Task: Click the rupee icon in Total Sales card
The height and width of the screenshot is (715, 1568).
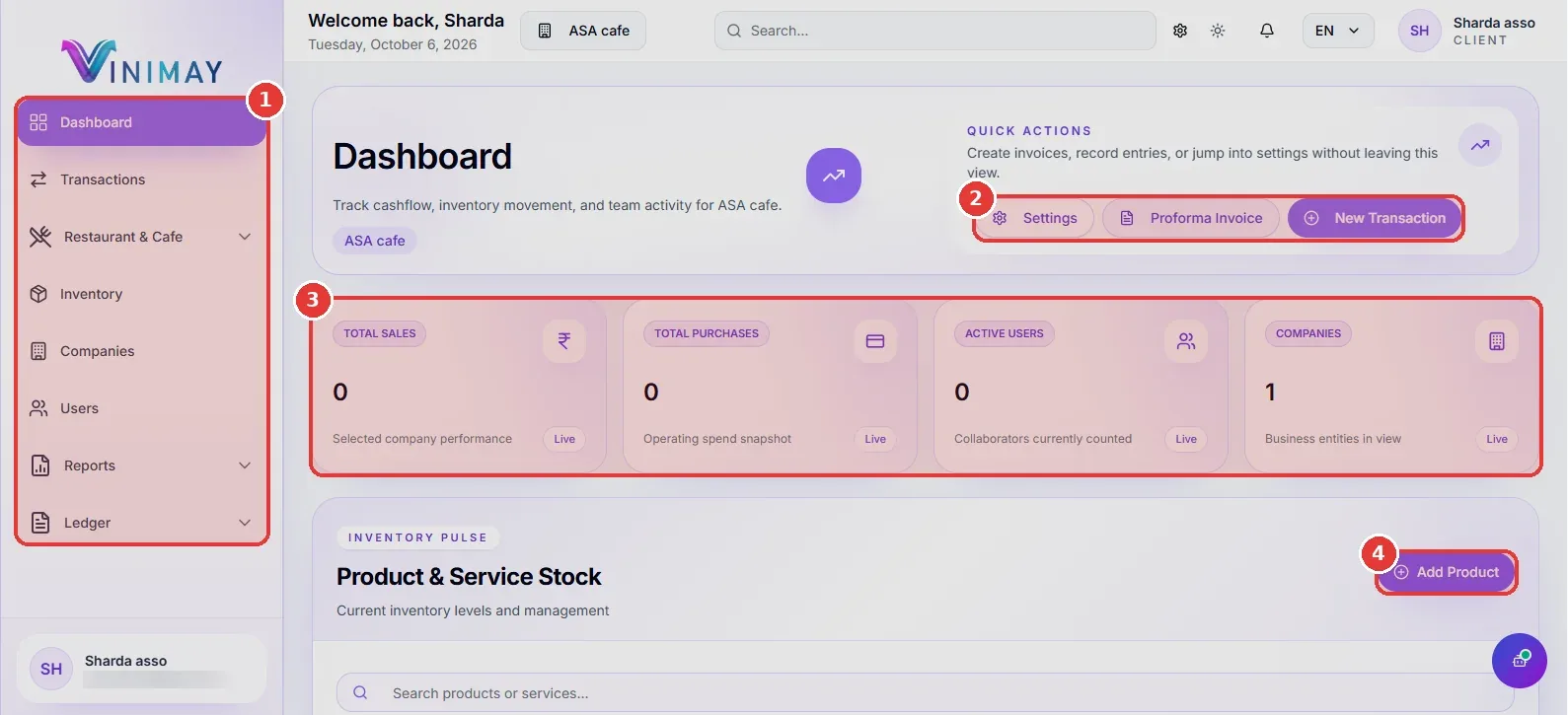Action: point(564,341)
